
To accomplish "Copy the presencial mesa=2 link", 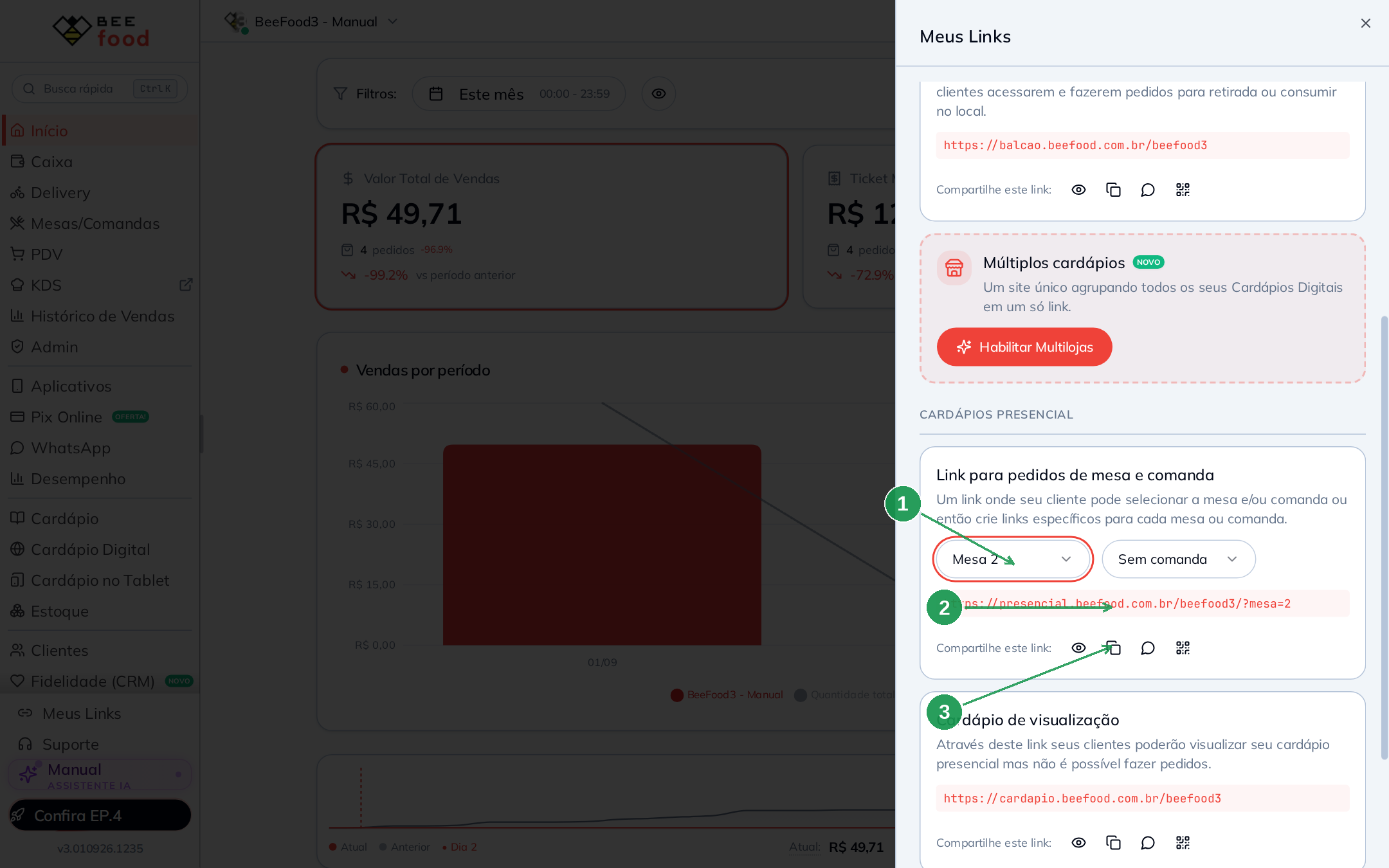I will click(1113, 648).
